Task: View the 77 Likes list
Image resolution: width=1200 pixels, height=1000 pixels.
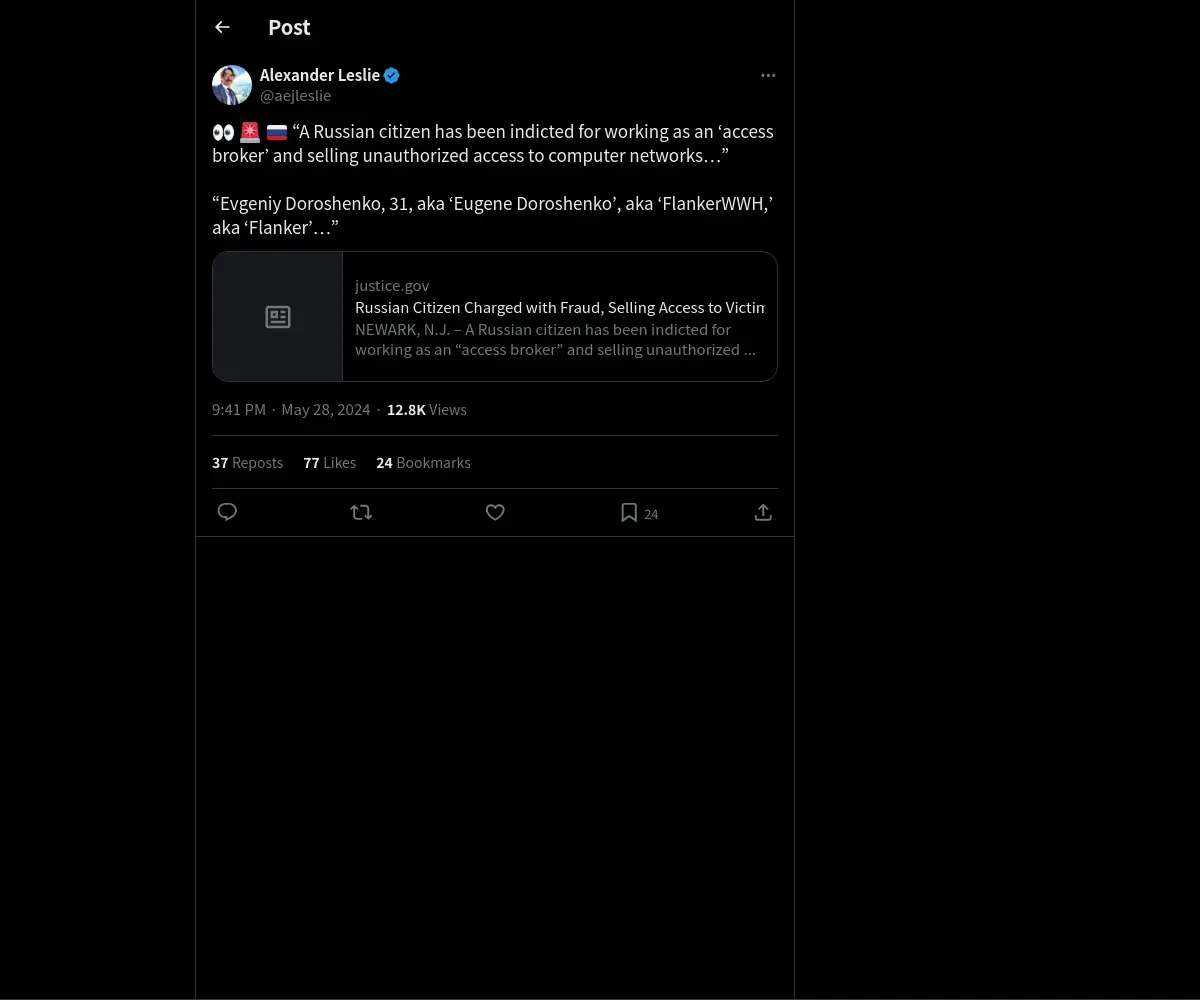Action: (x=329, y=463)
